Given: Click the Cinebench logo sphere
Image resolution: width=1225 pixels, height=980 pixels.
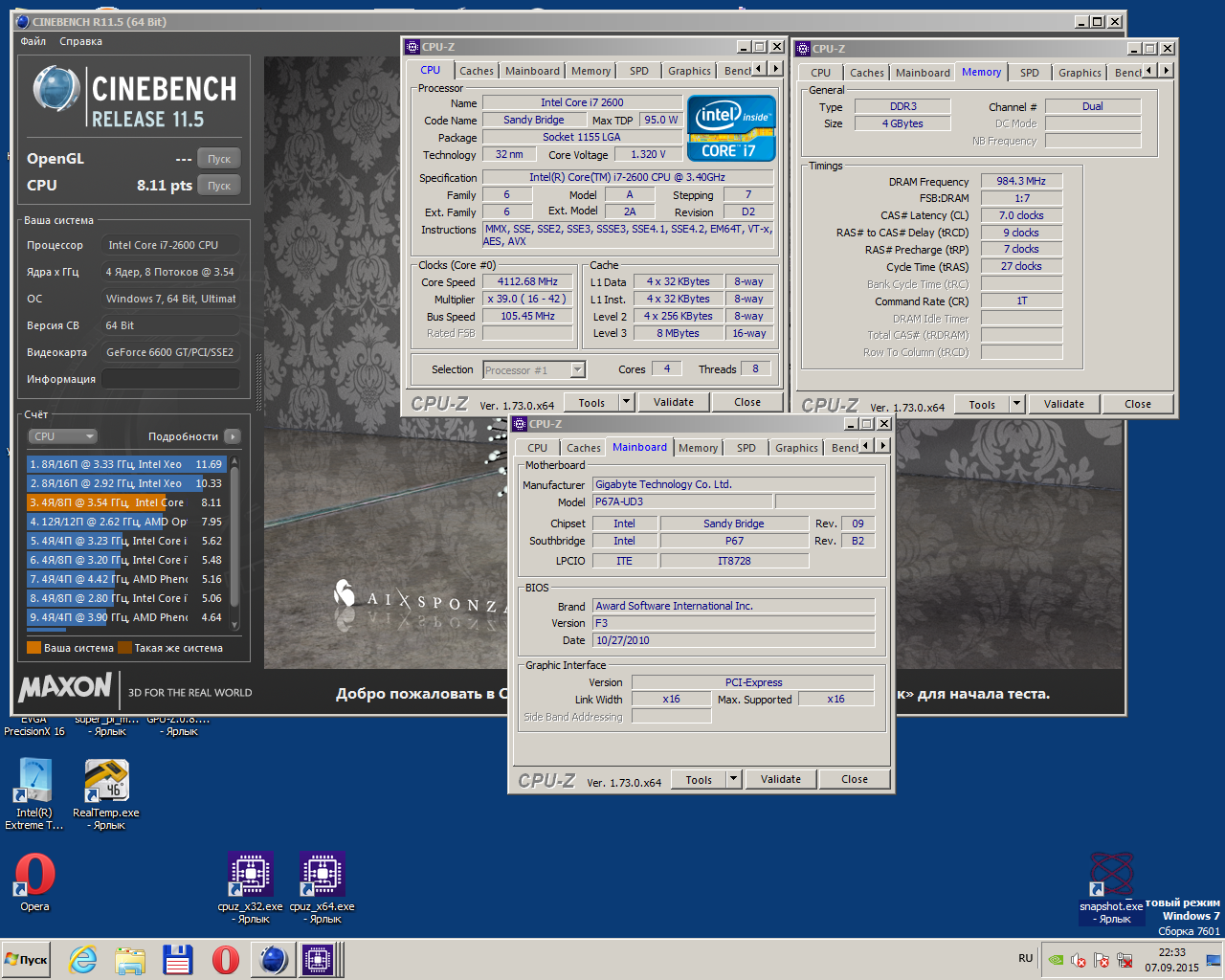Looking at the screenshot, I should click(56, 89).
